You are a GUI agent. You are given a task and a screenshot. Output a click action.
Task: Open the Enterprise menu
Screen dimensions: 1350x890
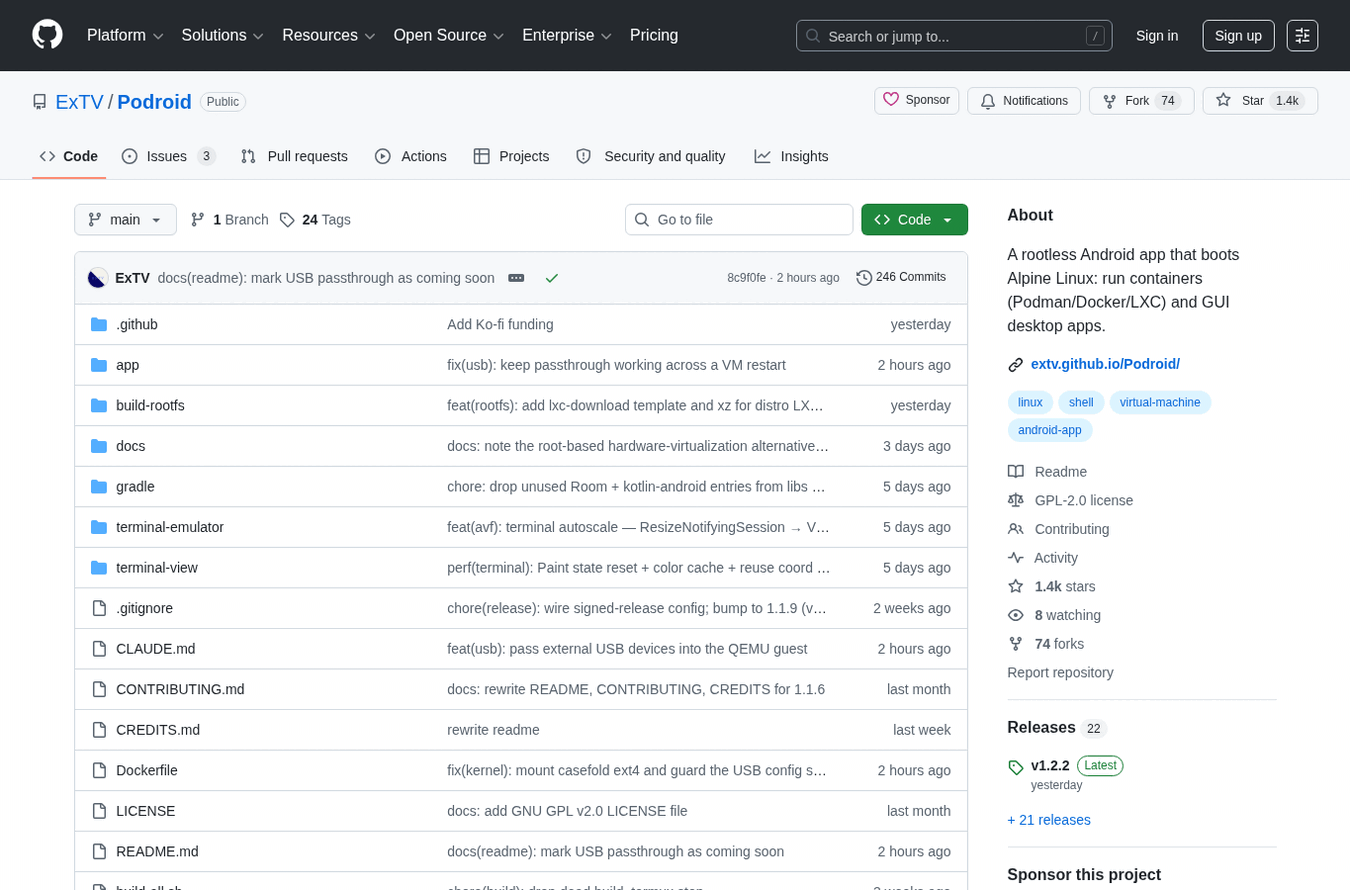pos(567,36)
